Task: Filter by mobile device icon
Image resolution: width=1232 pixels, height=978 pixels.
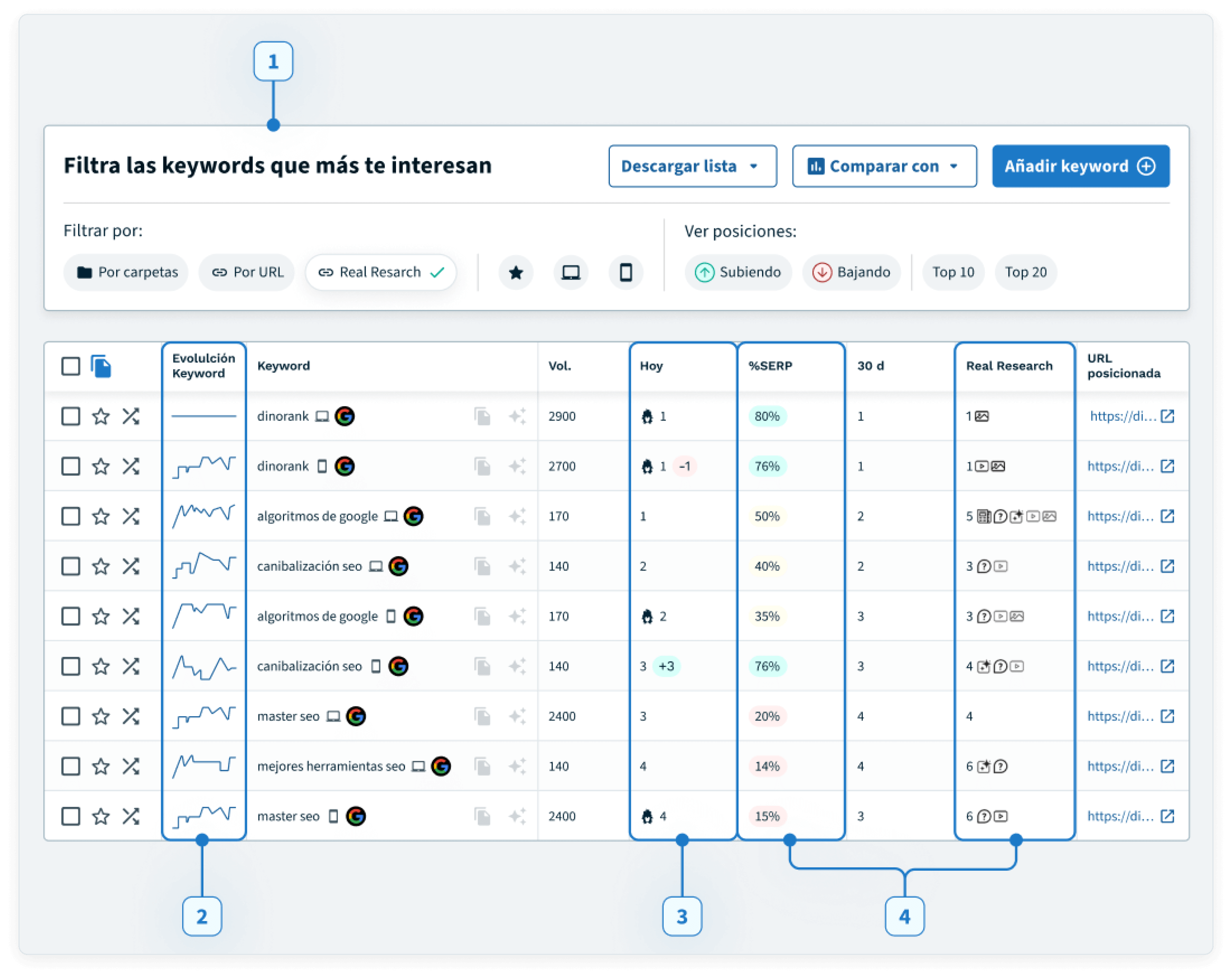Action: 626,272
